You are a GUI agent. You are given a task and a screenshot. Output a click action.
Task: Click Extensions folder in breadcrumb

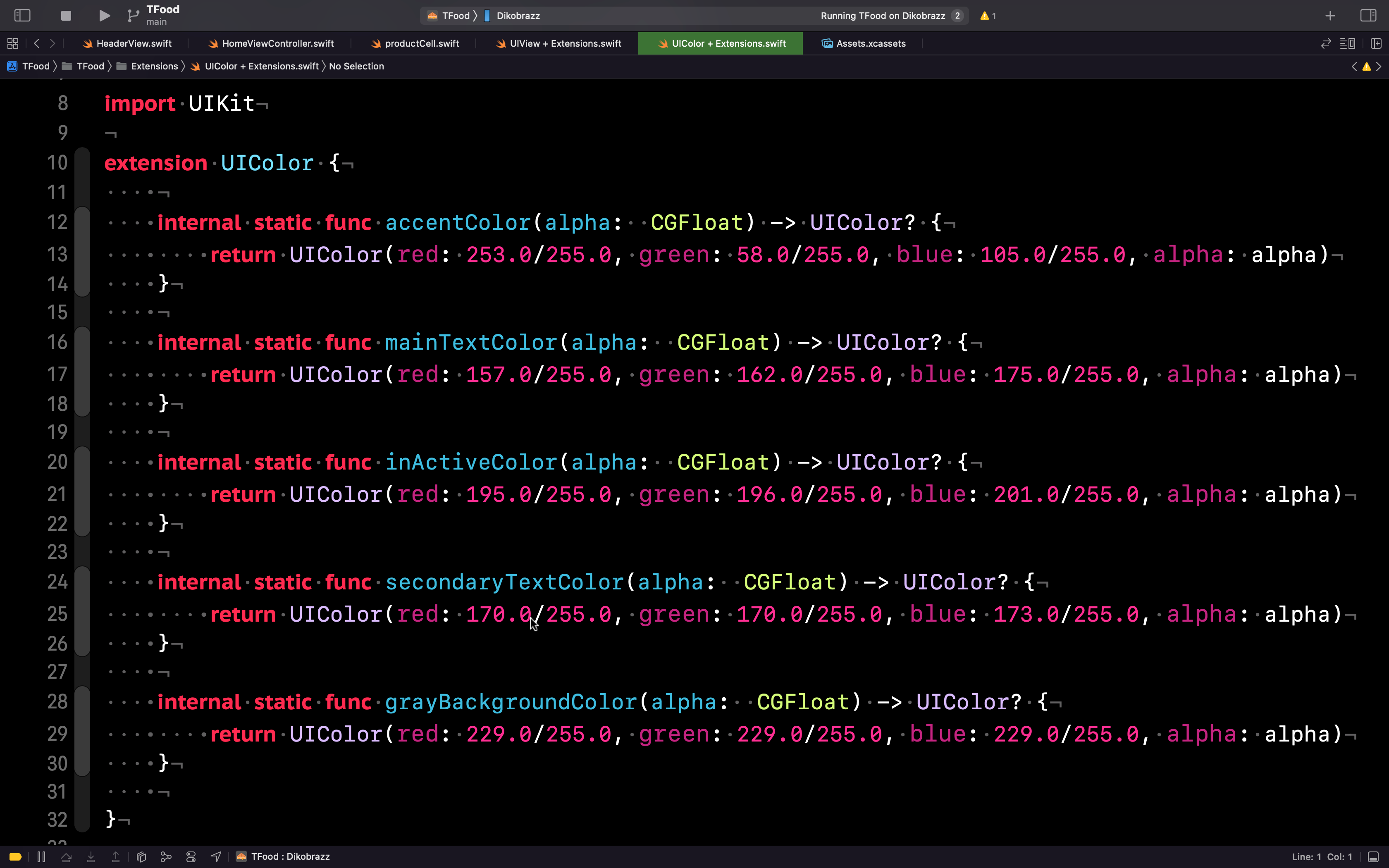pos(148,67)
